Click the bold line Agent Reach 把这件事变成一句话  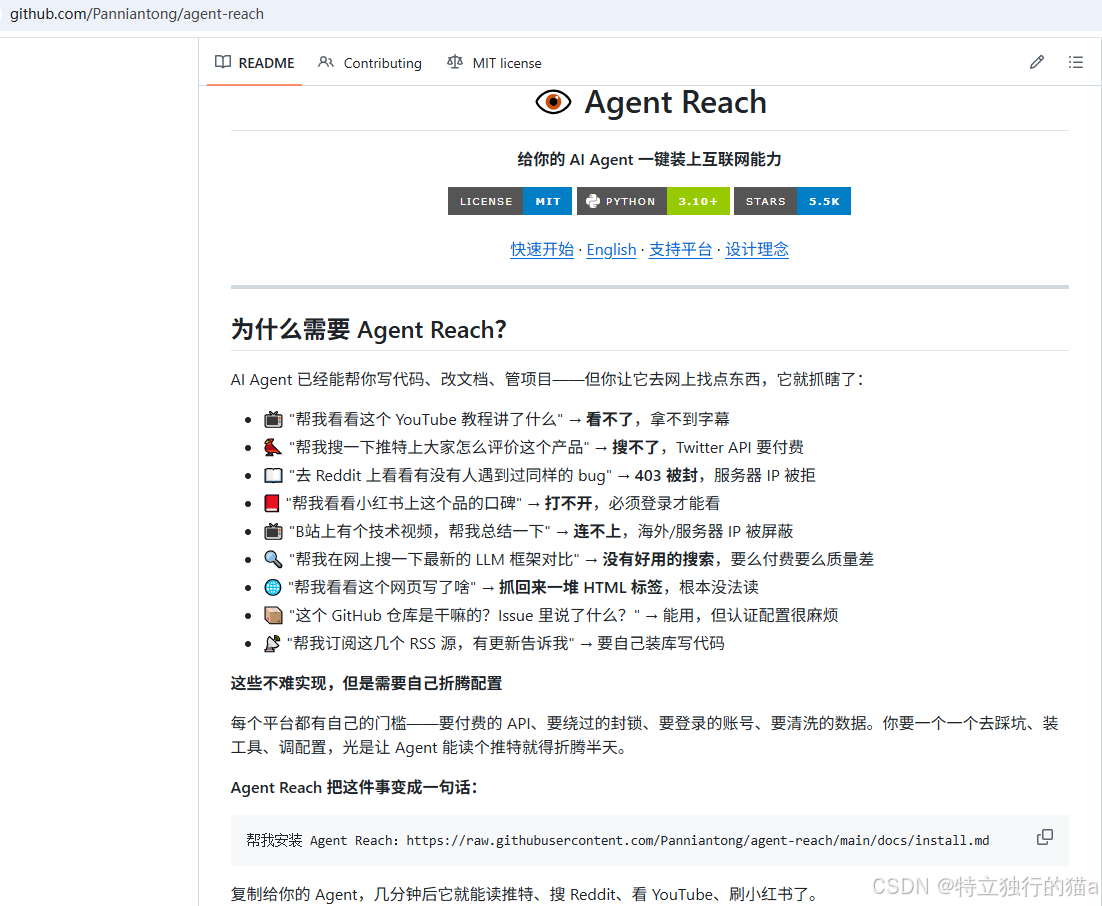coord(354,787)
